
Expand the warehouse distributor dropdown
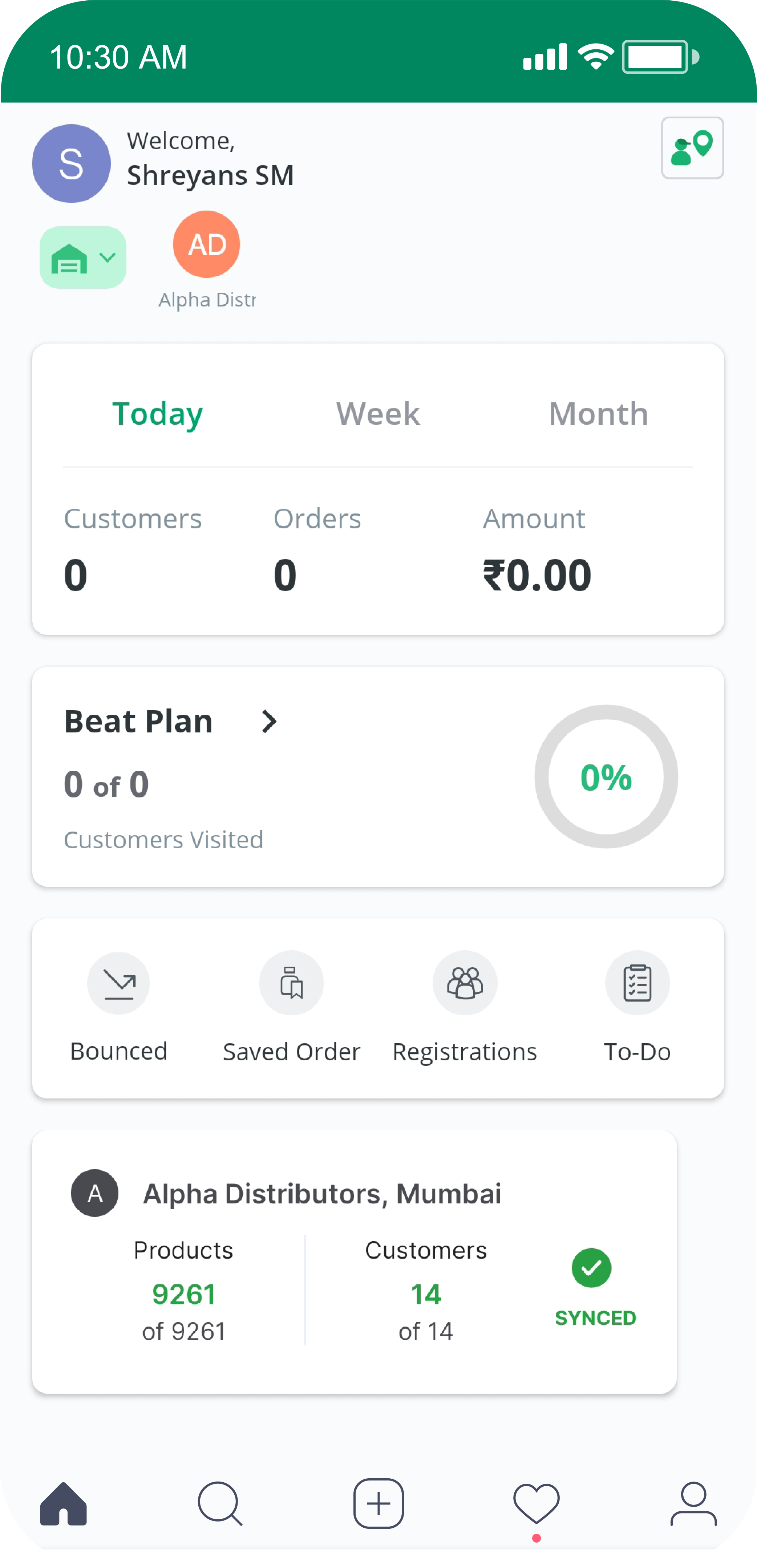click(83, 257)
